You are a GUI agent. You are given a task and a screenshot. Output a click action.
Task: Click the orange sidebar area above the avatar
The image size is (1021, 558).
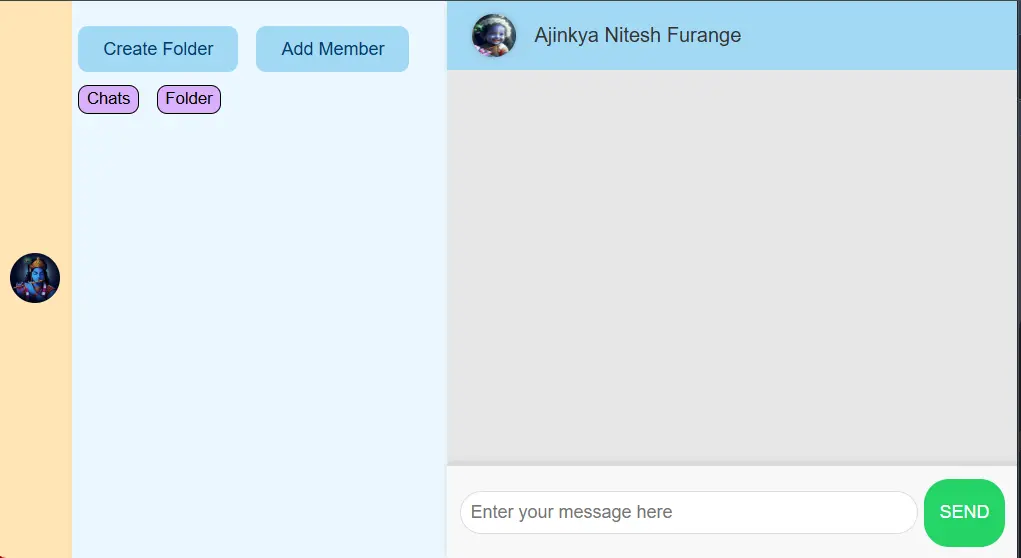[x=35, y=130]
